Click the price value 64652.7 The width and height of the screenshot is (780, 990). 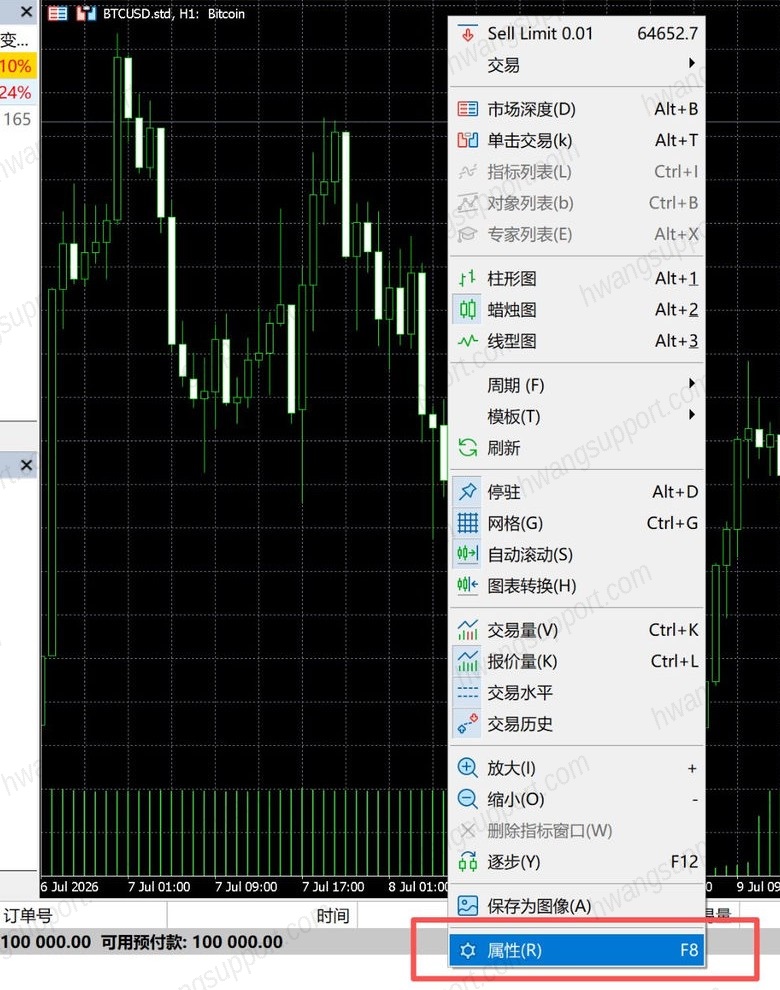click(668, 33)
